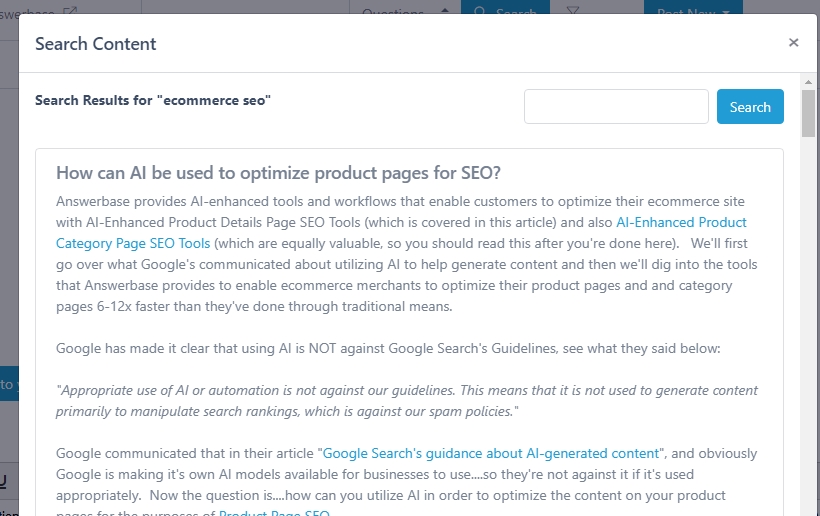Click the dialog's vertical scrollbar thumb

pyautogui.click(x=808, y=113)
